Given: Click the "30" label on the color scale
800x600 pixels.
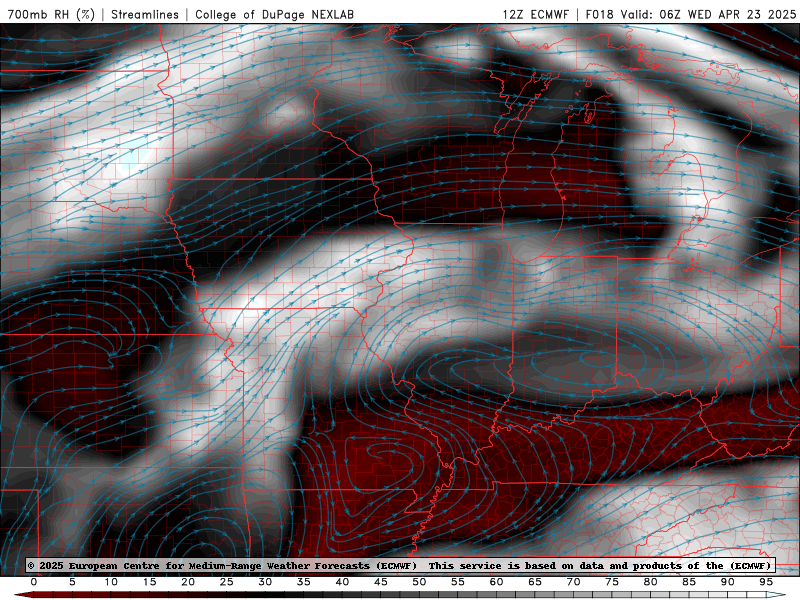Looking at the screenshot, I should tap(265, 582).
